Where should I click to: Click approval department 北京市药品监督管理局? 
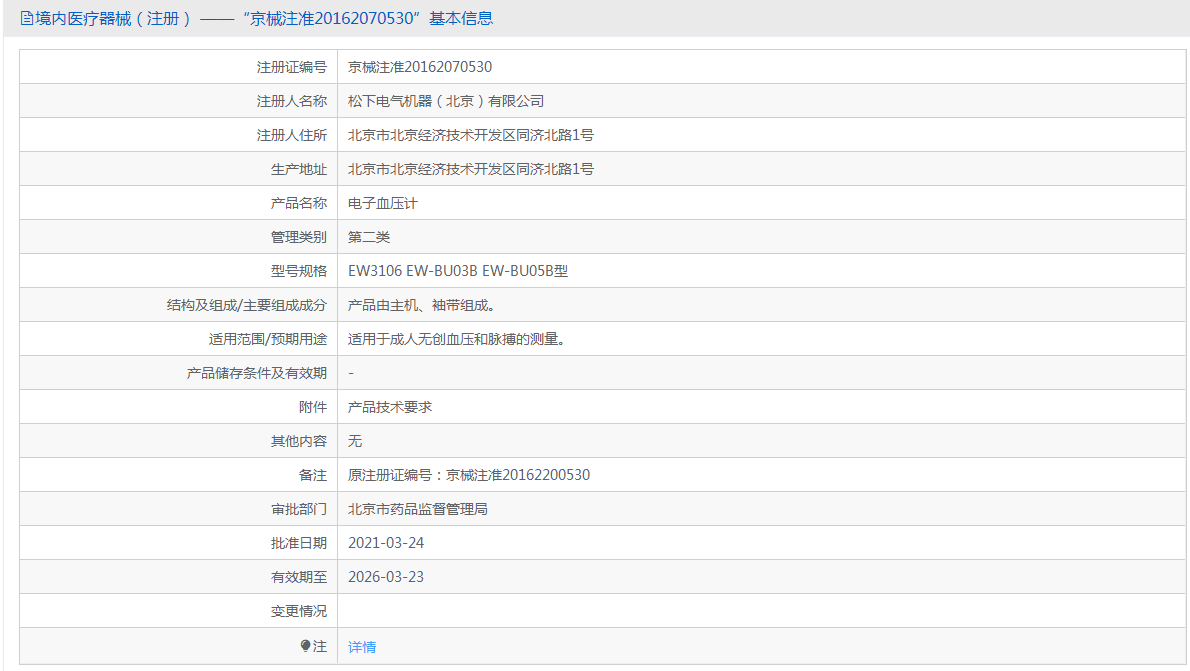[417, 509]
